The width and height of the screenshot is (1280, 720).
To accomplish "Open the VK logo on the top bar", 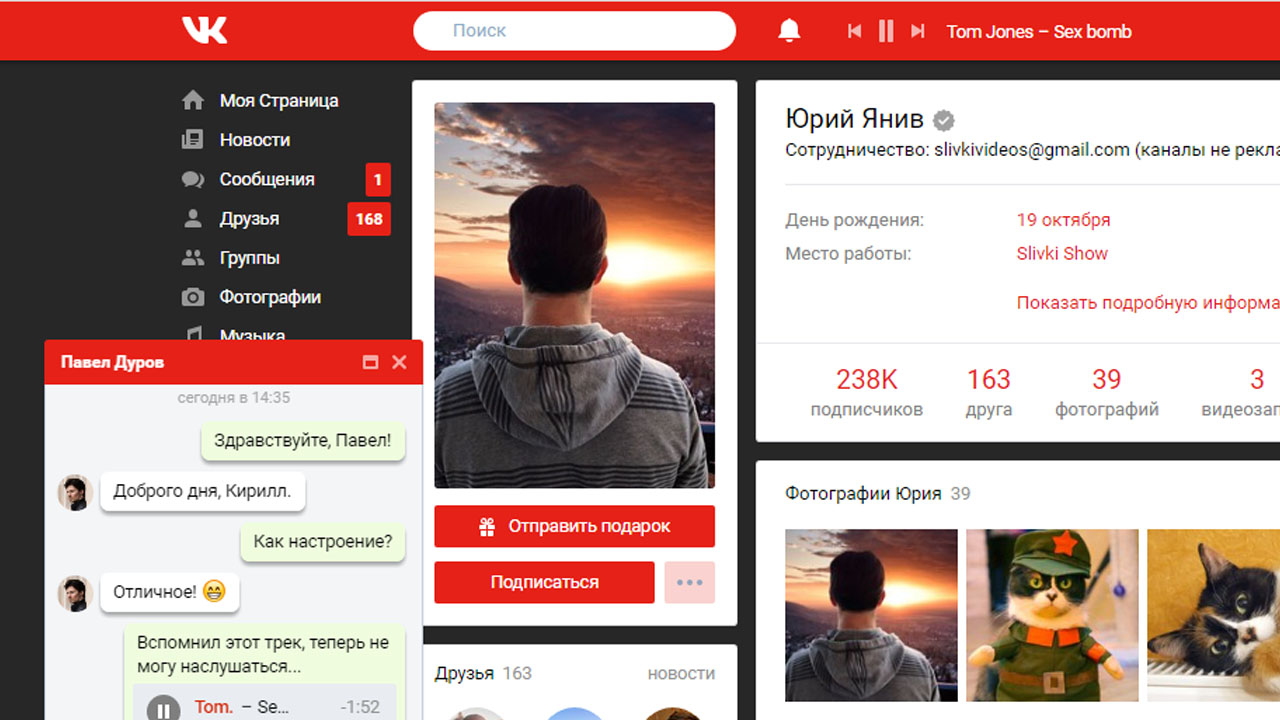I will tap(205, 30).
